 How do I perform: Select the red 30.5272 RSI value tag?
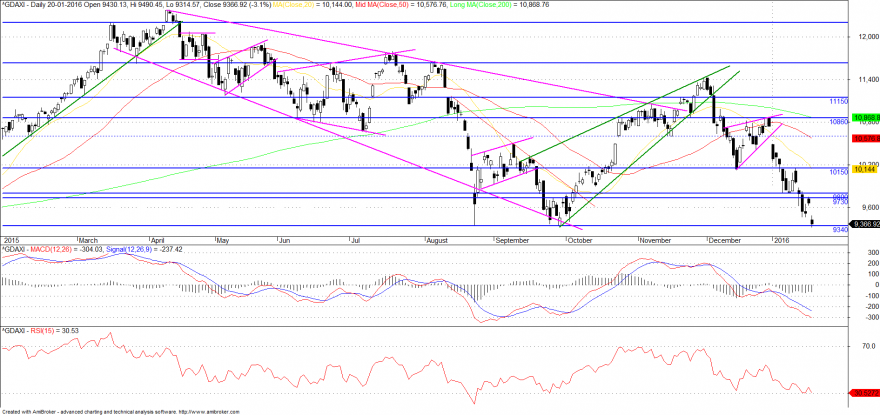click(865, 393)
